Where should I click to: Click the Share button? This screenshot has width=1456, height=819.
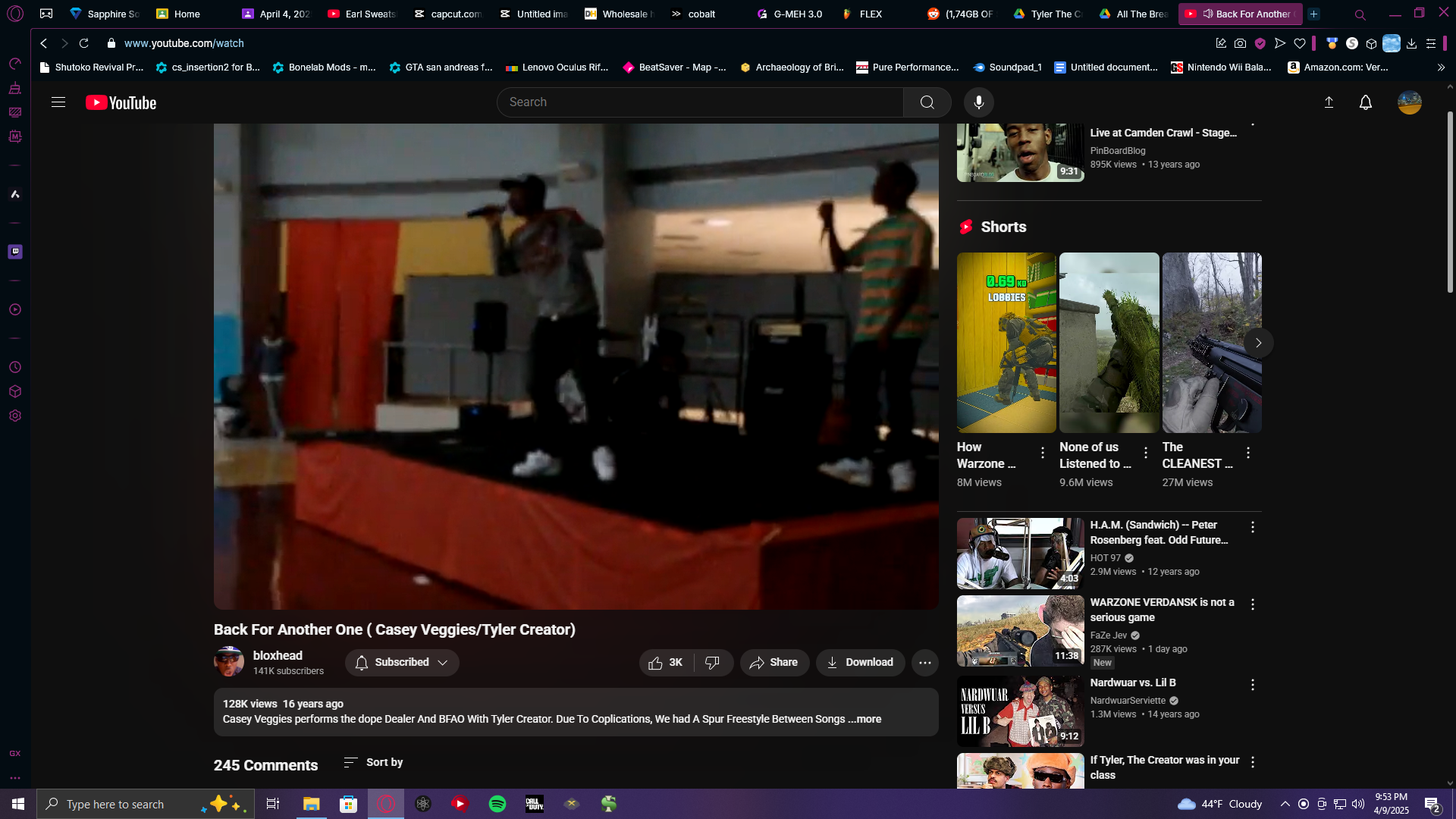[x=774, y=663]
